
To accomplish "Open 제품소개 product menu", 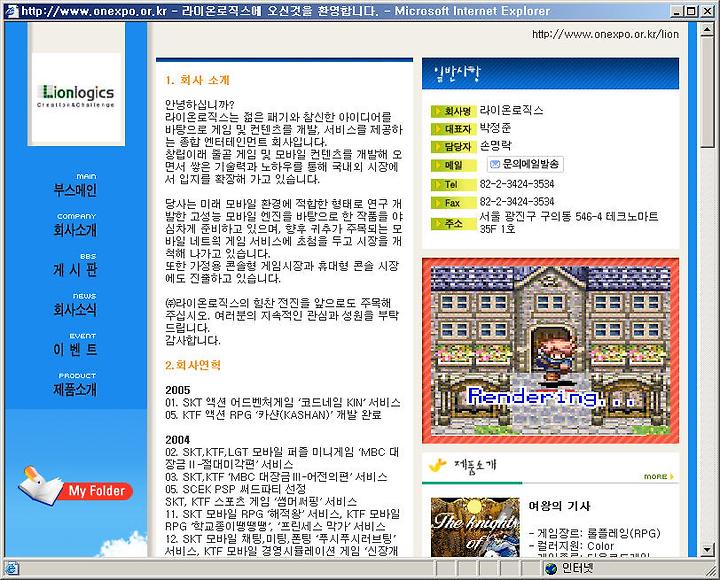I will 75,385.
